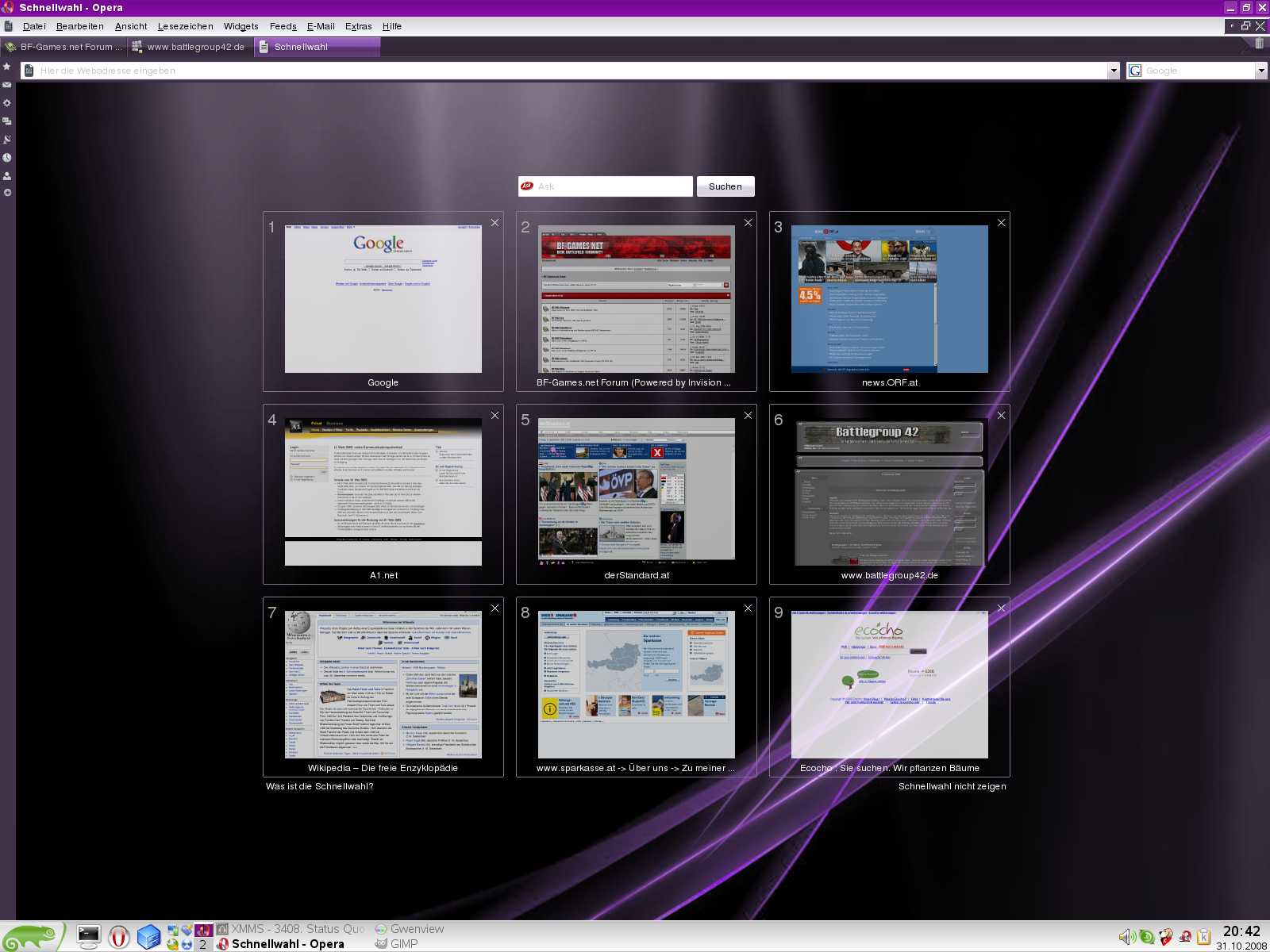
Task: Open the Widgets panel gear icon
Action: [x=7, y=103]
